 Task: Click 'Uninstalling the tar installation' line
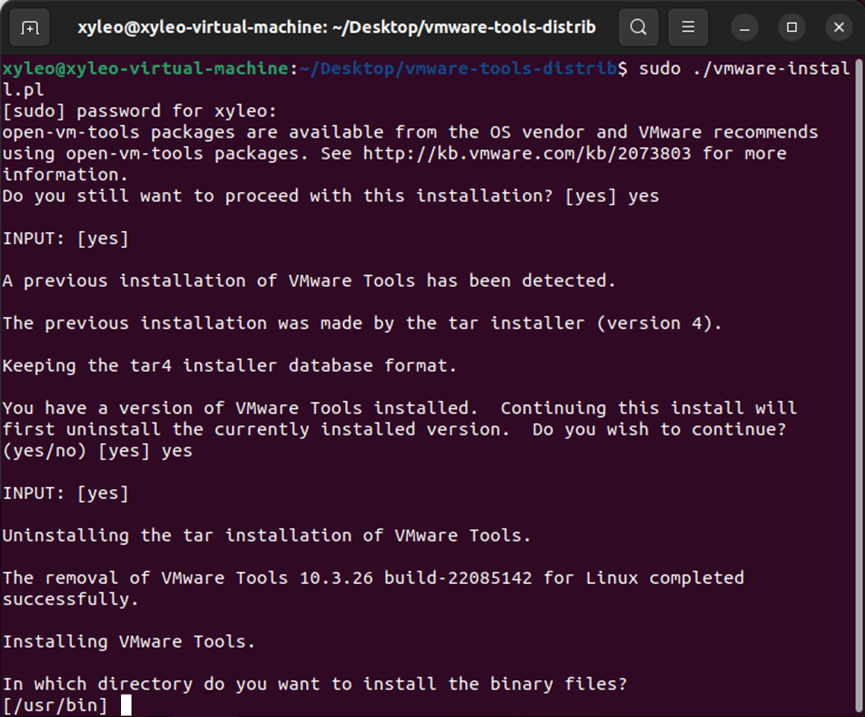[x=266, y=536]
